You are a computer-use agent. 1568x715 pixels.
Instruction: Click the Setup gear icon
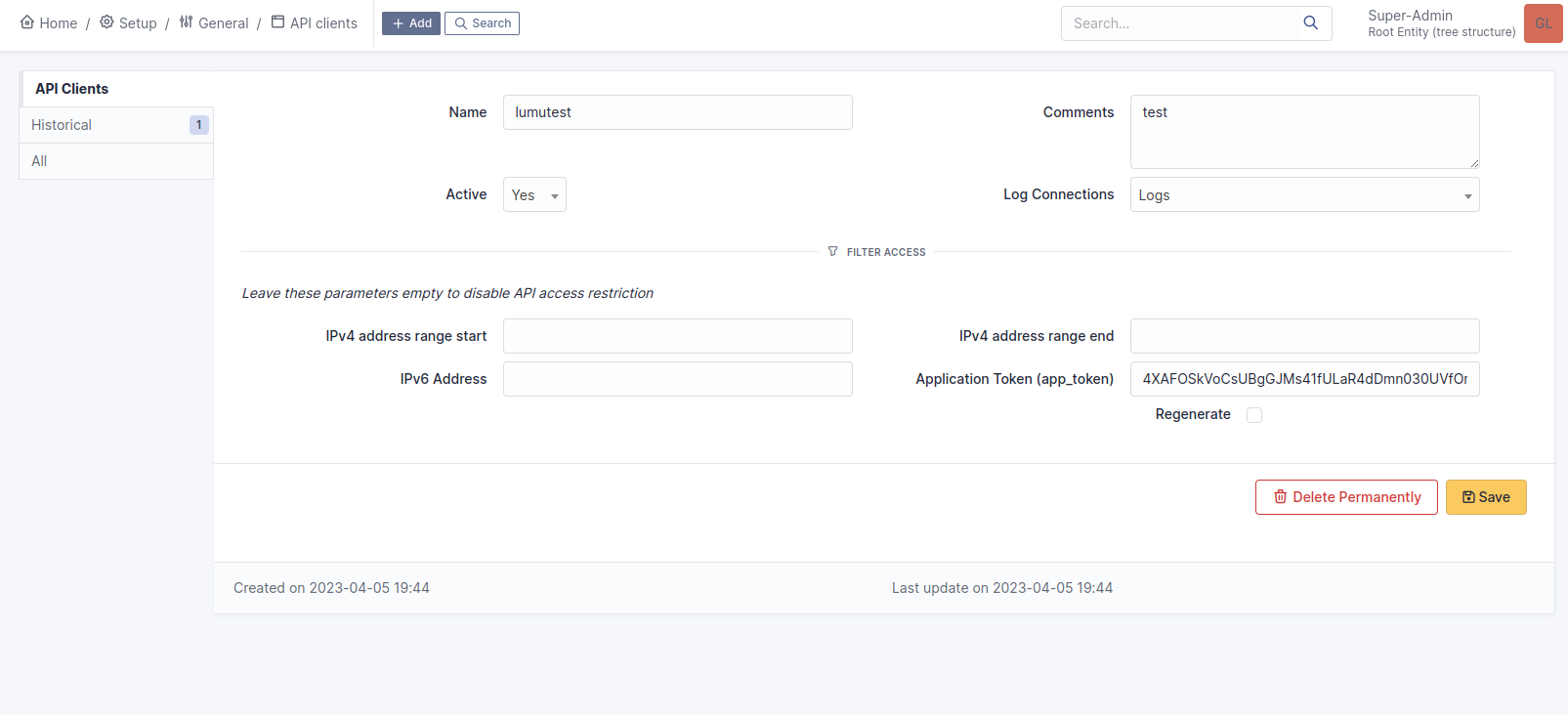106,22
